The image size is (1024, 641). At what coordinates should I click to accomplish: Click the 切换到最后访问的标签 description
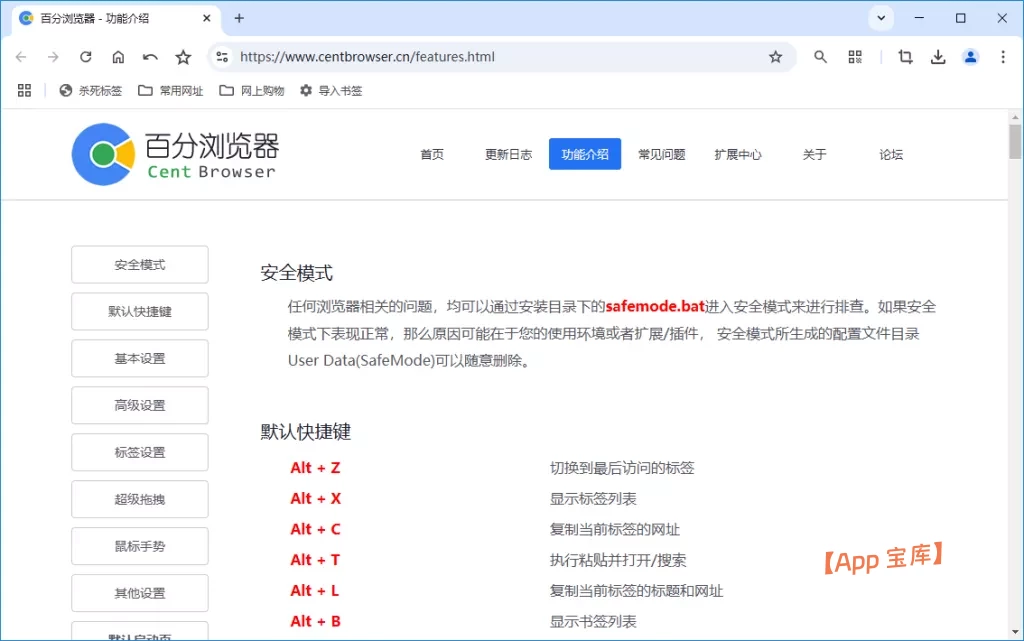pyautogui.click(x=622, y=468)
